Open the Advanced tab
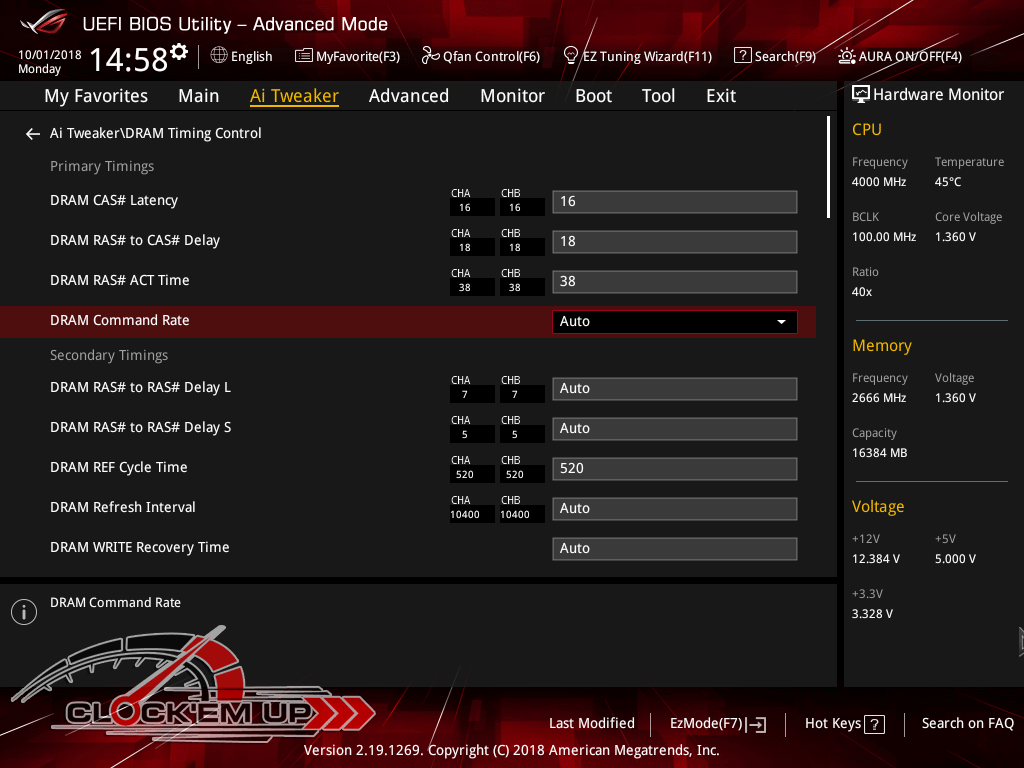 [x=408, y=96]
